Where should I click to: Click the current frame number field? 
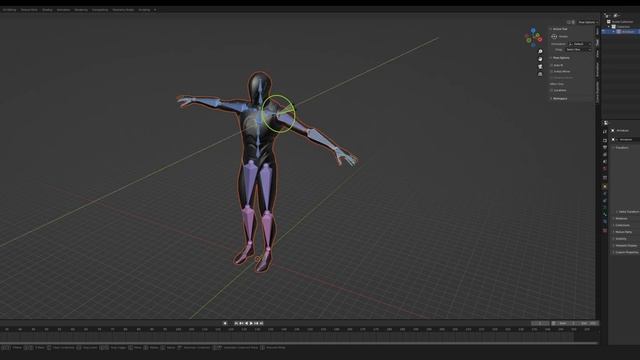[540, 323]
